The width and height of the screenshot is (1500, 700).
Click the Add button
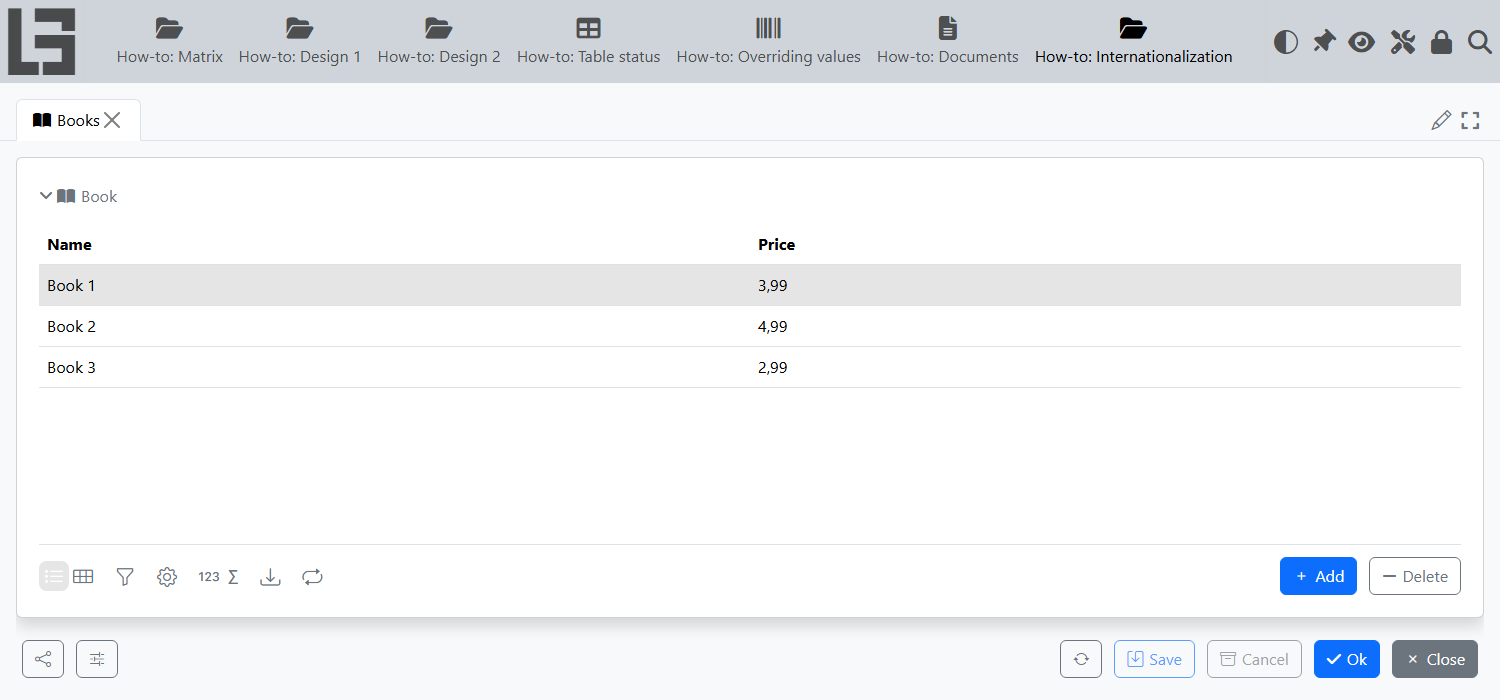(1318, 576)
